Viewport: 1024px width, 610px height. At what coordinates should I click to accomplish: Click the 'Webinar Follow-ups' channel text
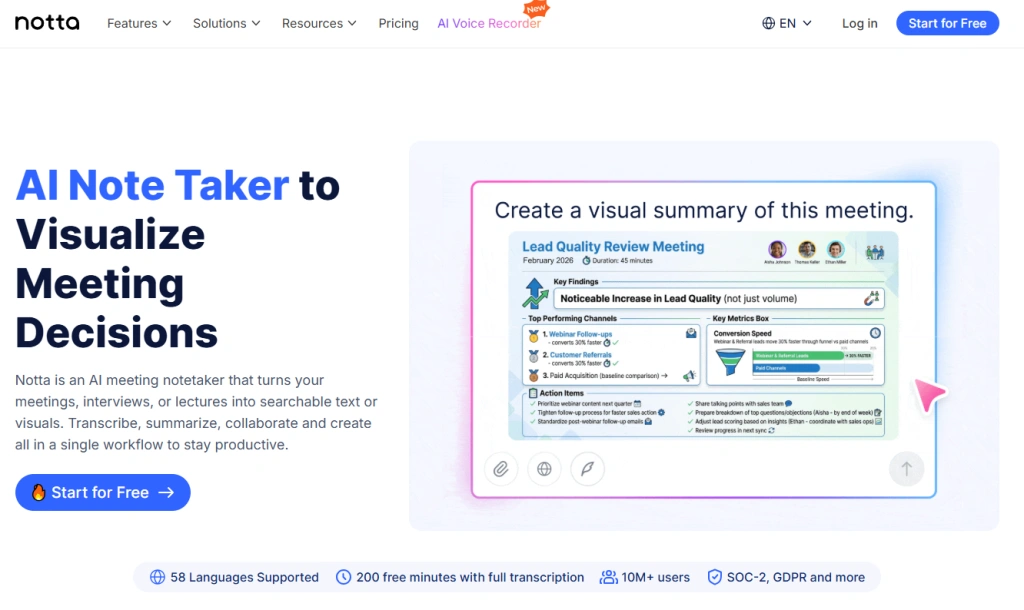tap(580, 334)
